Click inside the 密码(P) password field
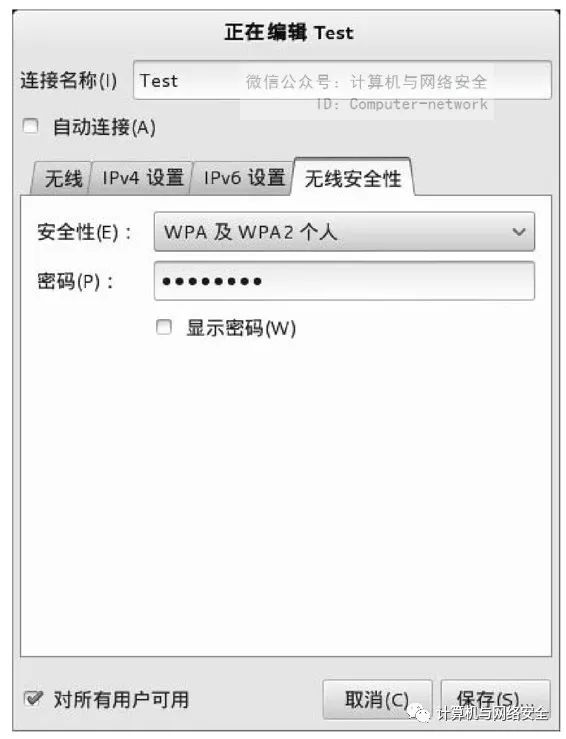 click(344, 281)
